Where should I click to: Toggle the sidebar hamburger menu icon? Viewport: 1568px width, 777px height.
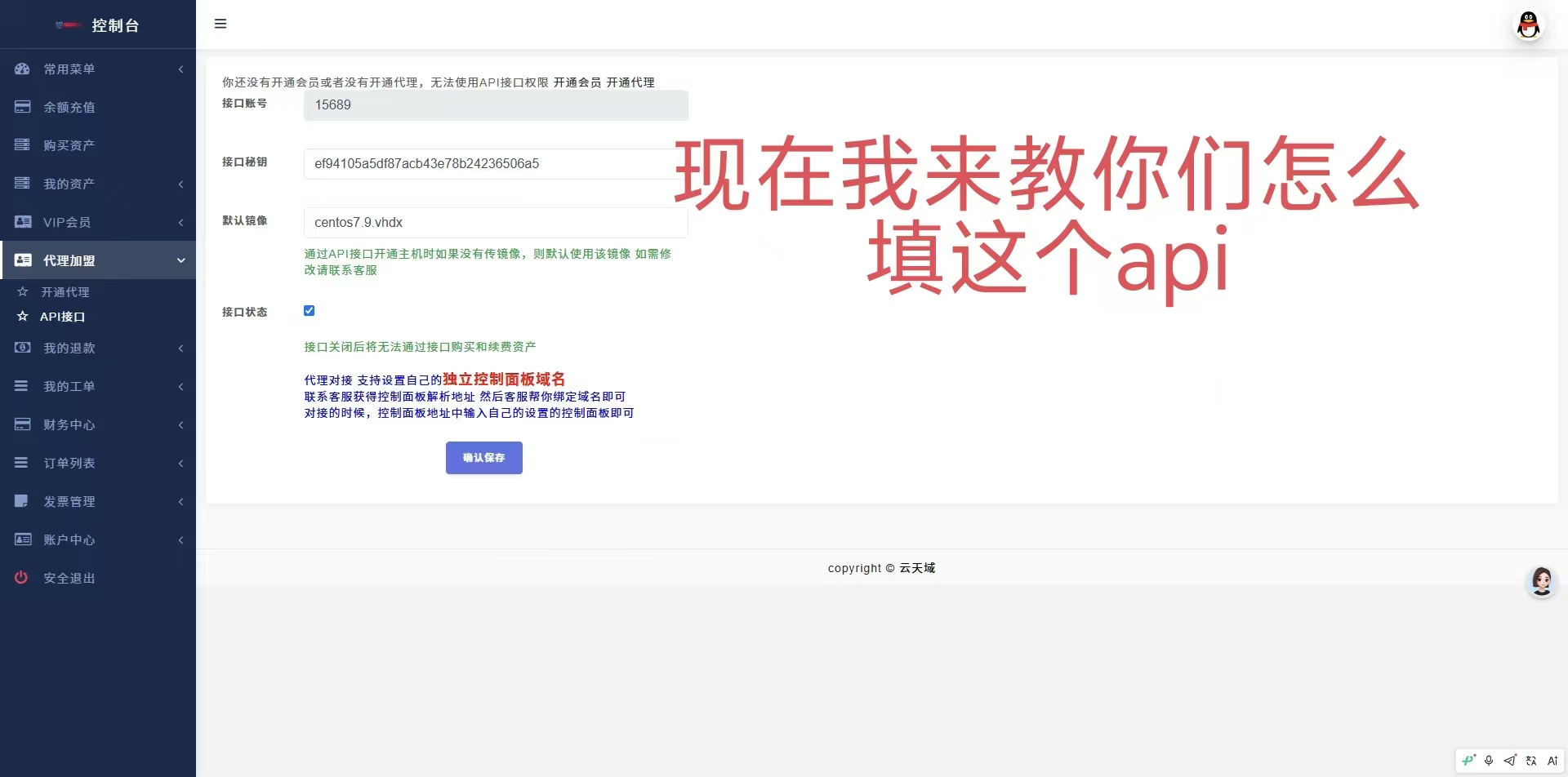pos(220,24)
